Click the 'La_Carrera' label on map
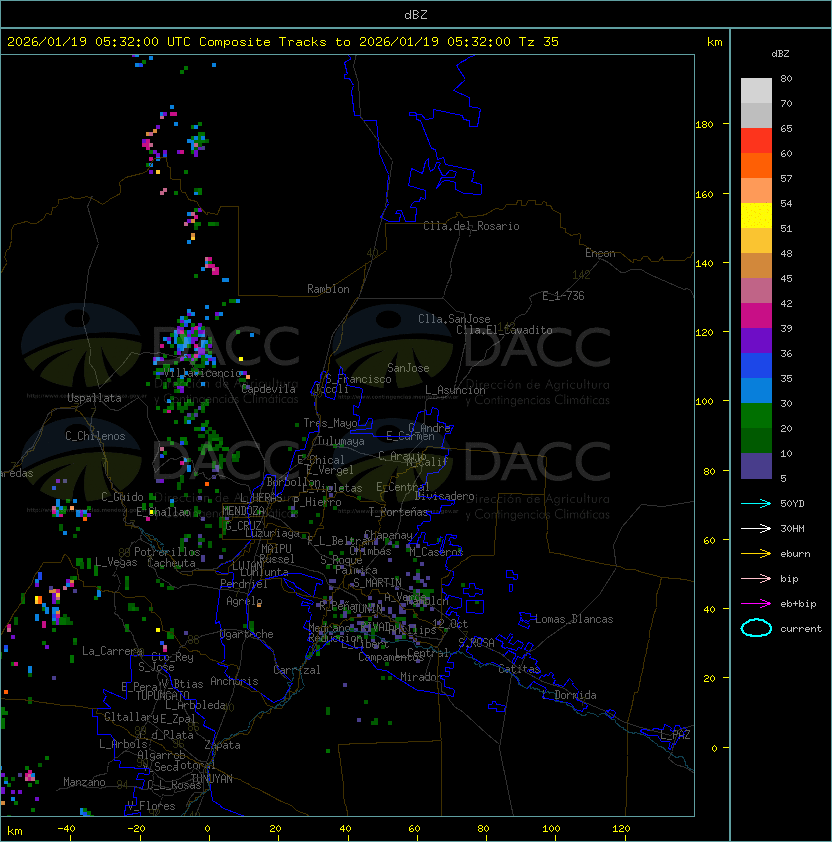 [x=112, y=651]
